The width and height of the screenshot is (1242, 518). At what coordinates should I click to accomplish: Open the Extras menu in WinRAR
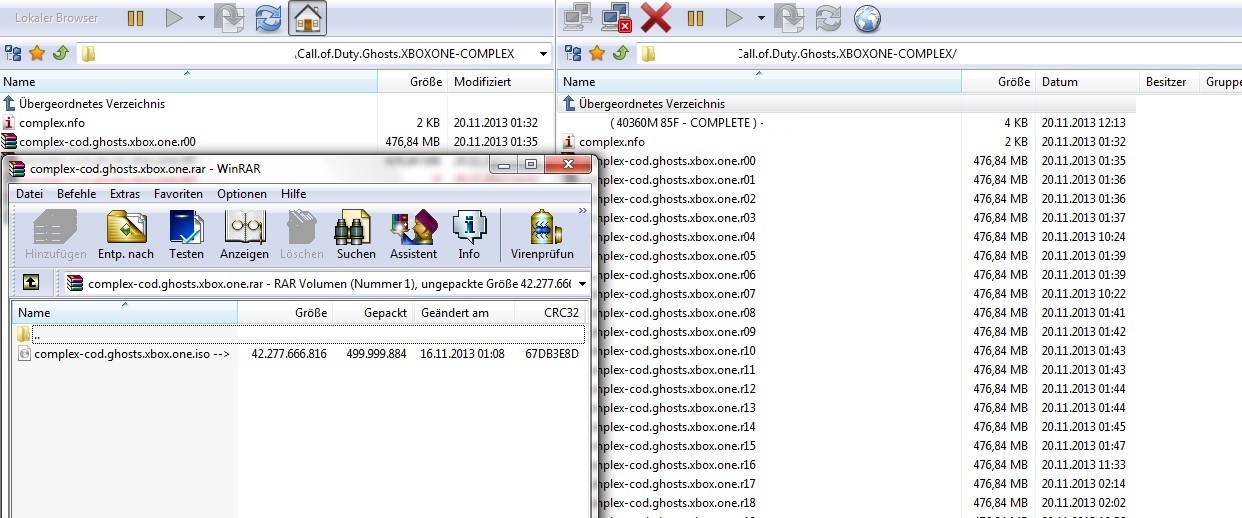[125, 194]
